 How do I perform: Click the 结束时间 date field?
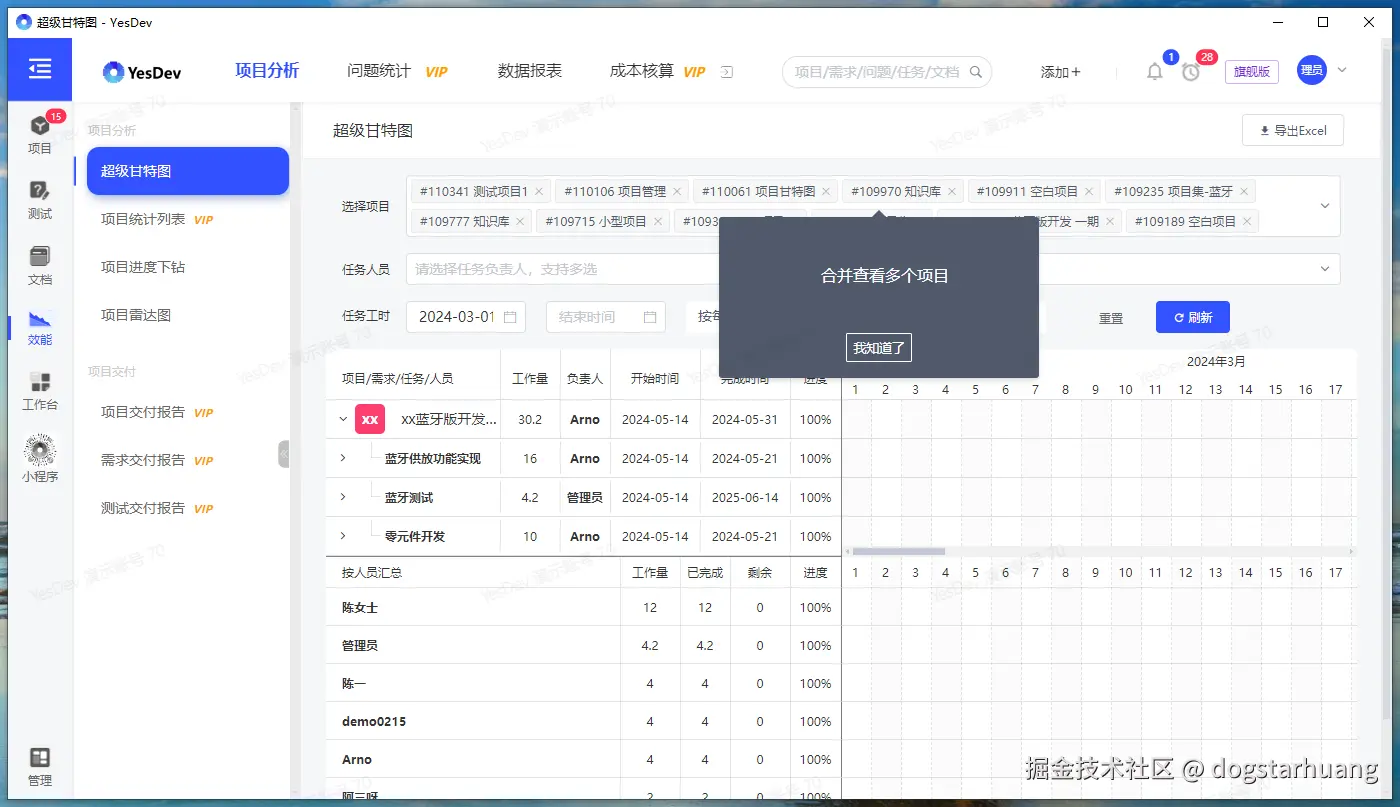[606, 317]
